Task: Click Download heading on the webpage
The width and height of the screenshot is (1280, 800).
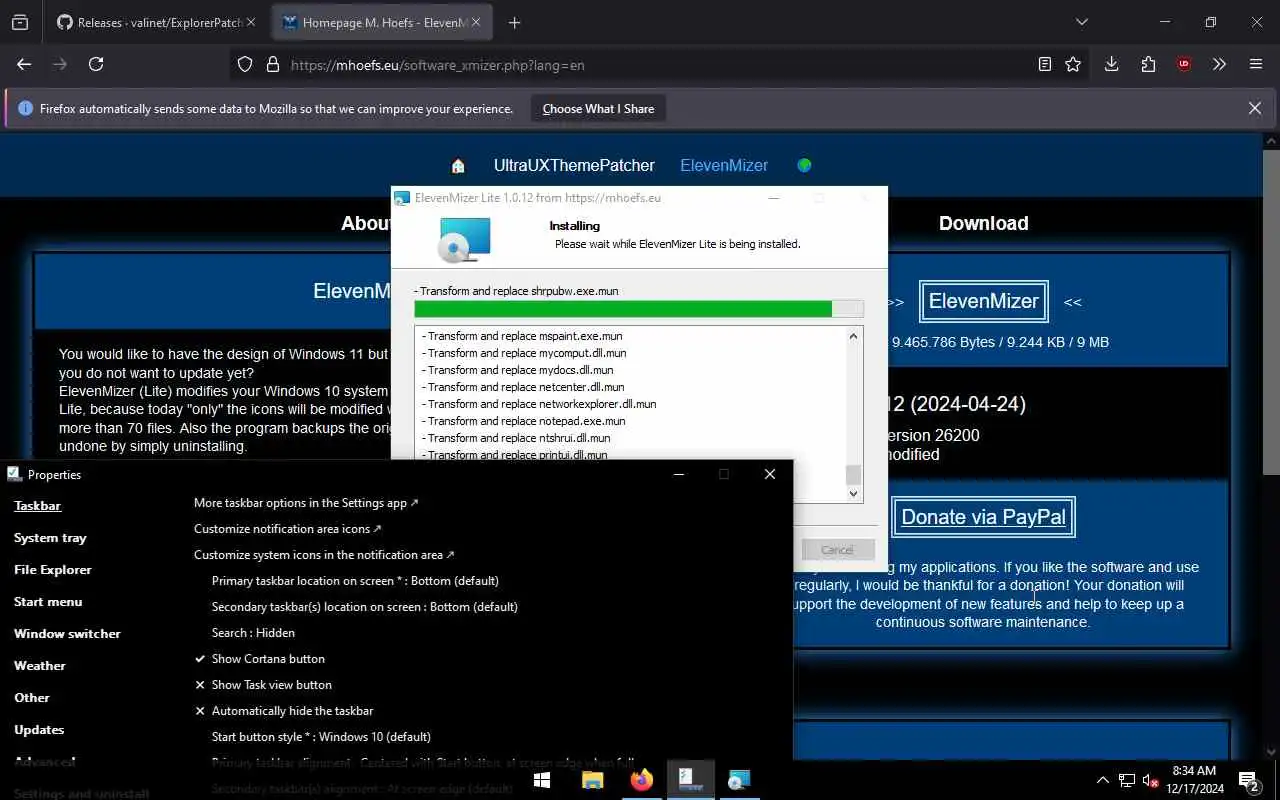Action: pyautogui.click(x=983, y=223)
